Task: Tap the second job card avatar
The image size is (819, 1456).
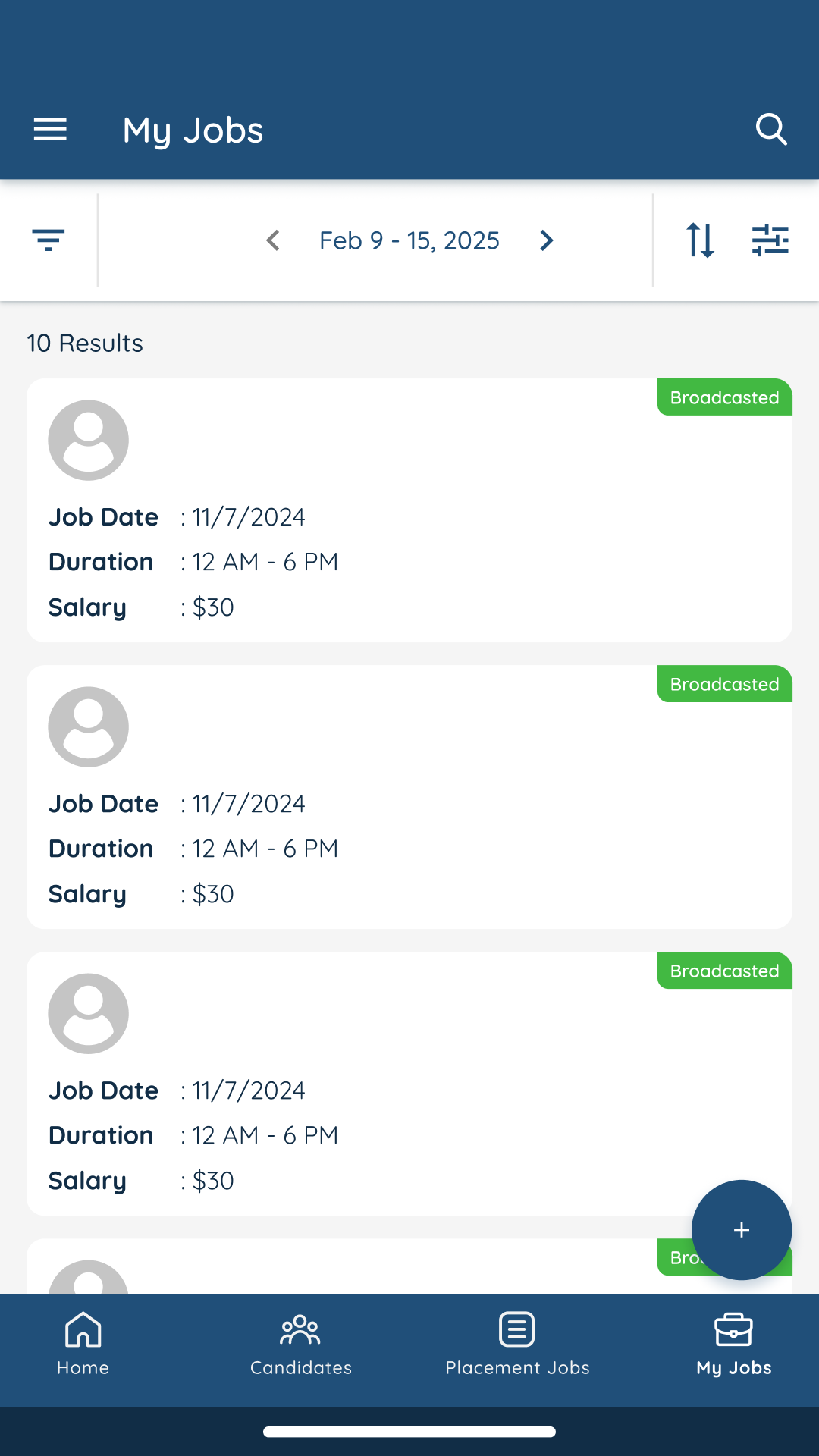Action: (89, 727)
